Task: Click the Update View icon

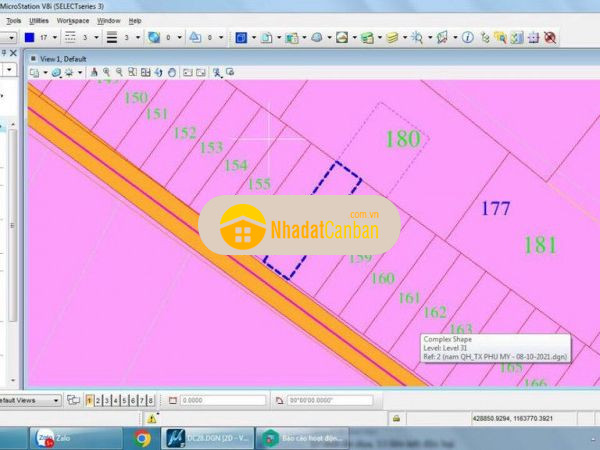Action: [94, 72]
